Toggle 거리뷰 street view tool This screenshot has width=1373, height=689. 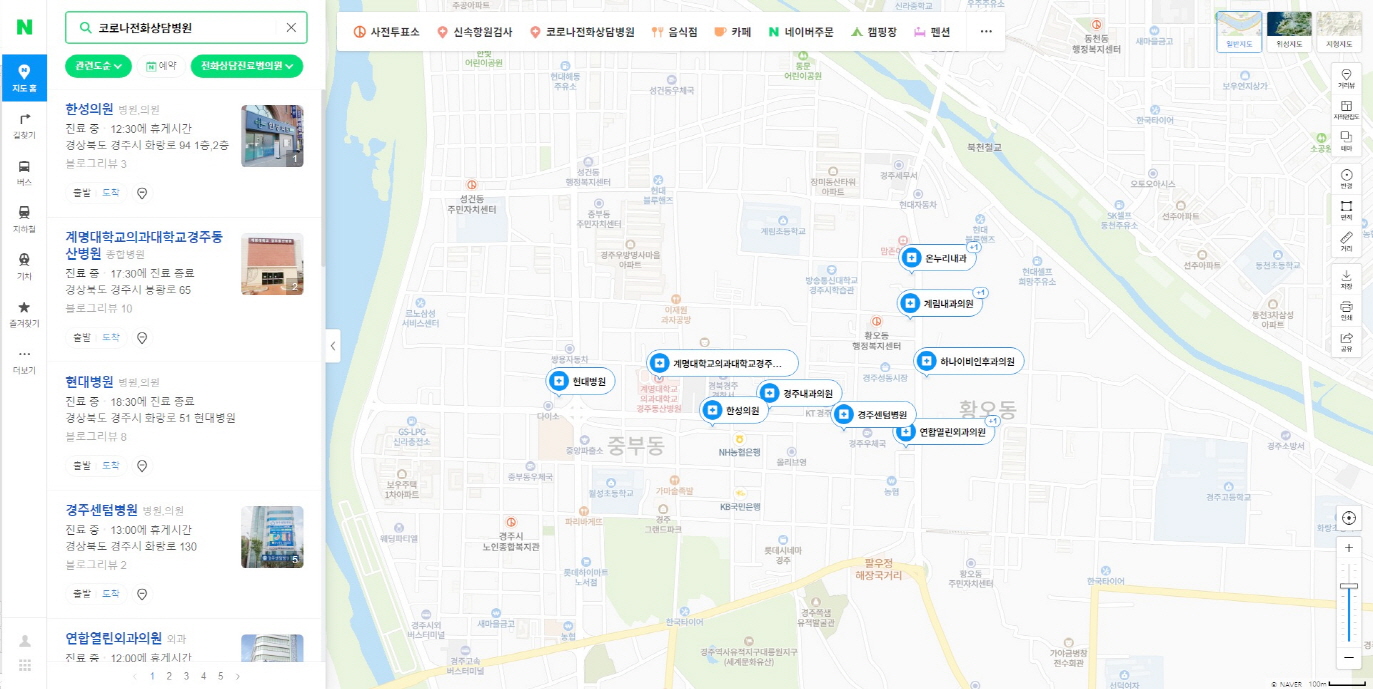[1346, 79]
